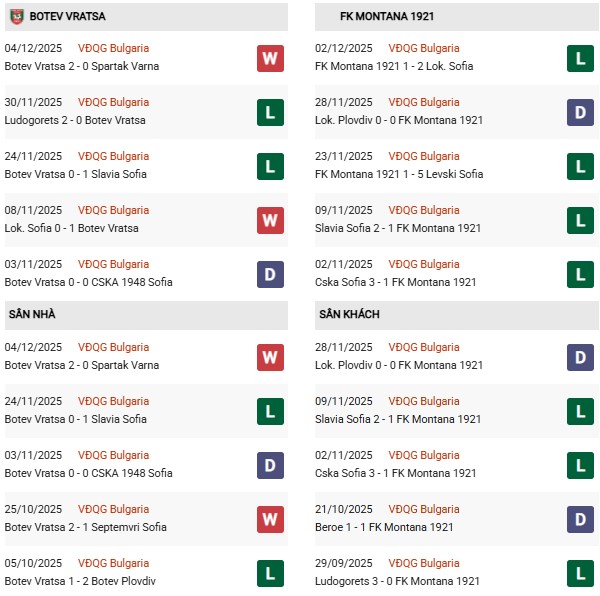Click the D badge for Botev Vratsa 0-0 CSKA 1948 Sofia on 03/11/2025 in the top list
Image resolution: width=600 pixels, height=596 pixels.
coord(270,274)
